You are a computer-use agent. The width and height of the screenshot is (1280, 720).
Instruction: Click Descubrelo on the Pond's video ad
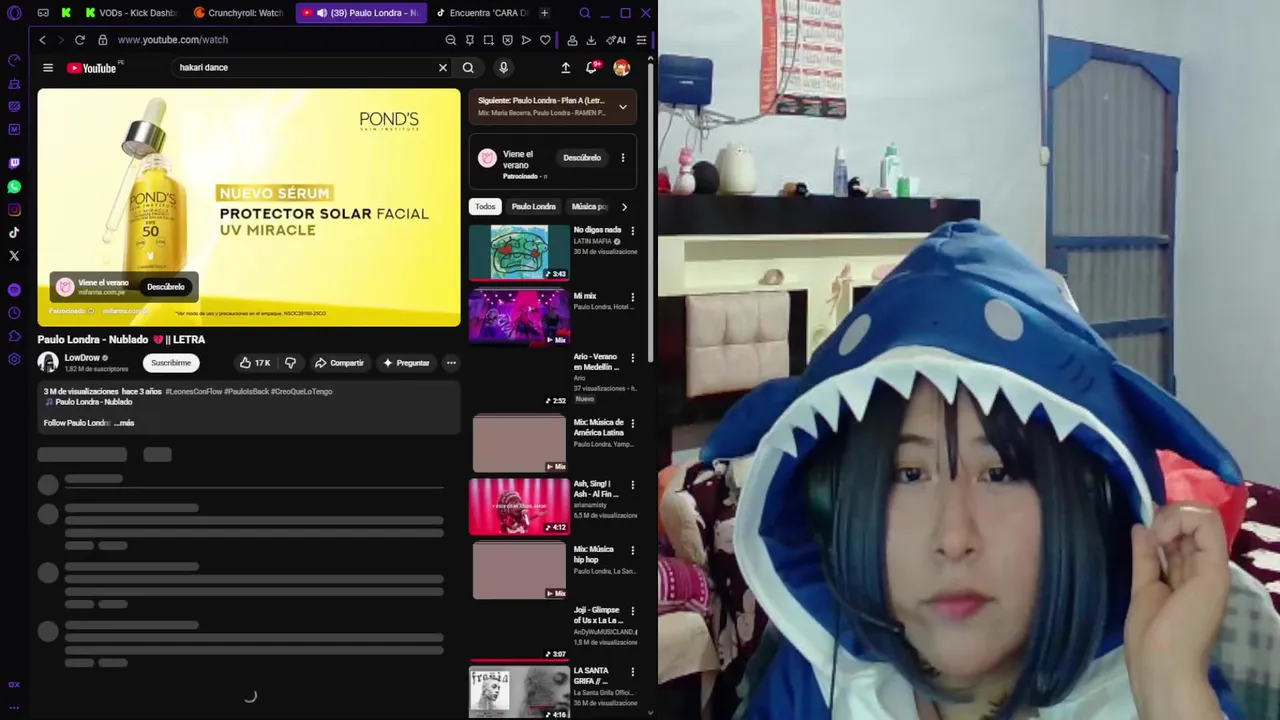pos(166,287)
